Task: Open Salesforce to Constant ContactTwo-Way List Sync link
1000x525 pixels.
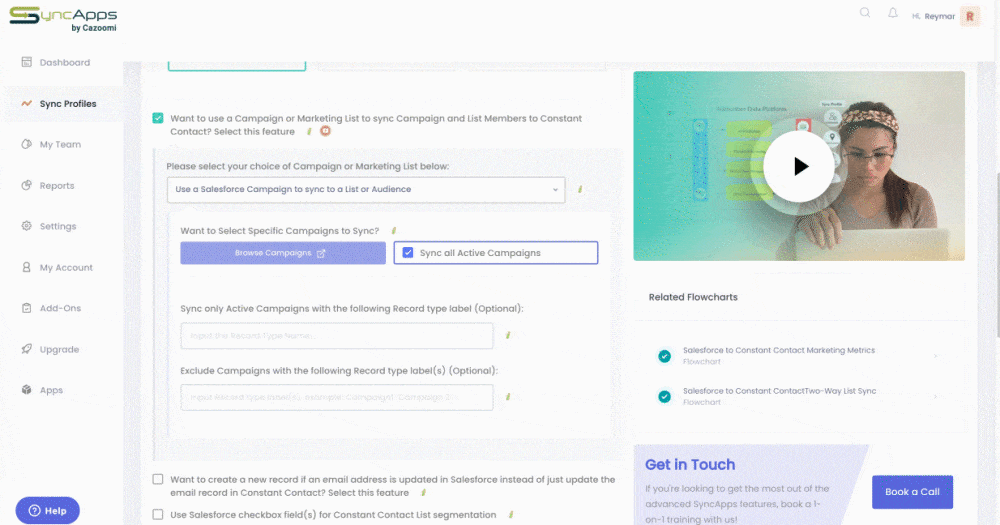Action: coord(779,391)
